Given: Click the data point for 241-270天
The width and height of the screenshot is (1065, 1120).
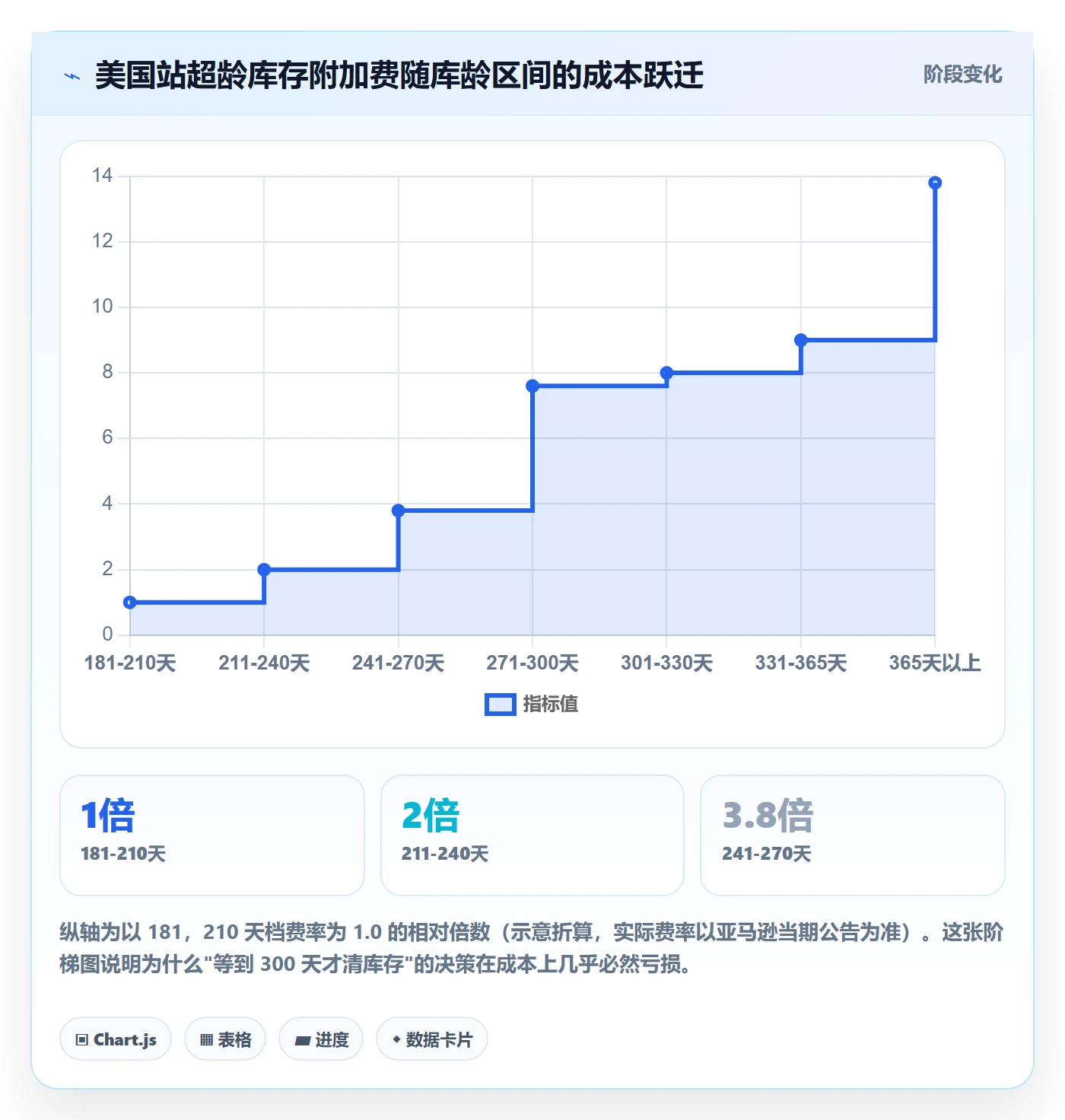Looking at the screenshot, I should point(399,511).
